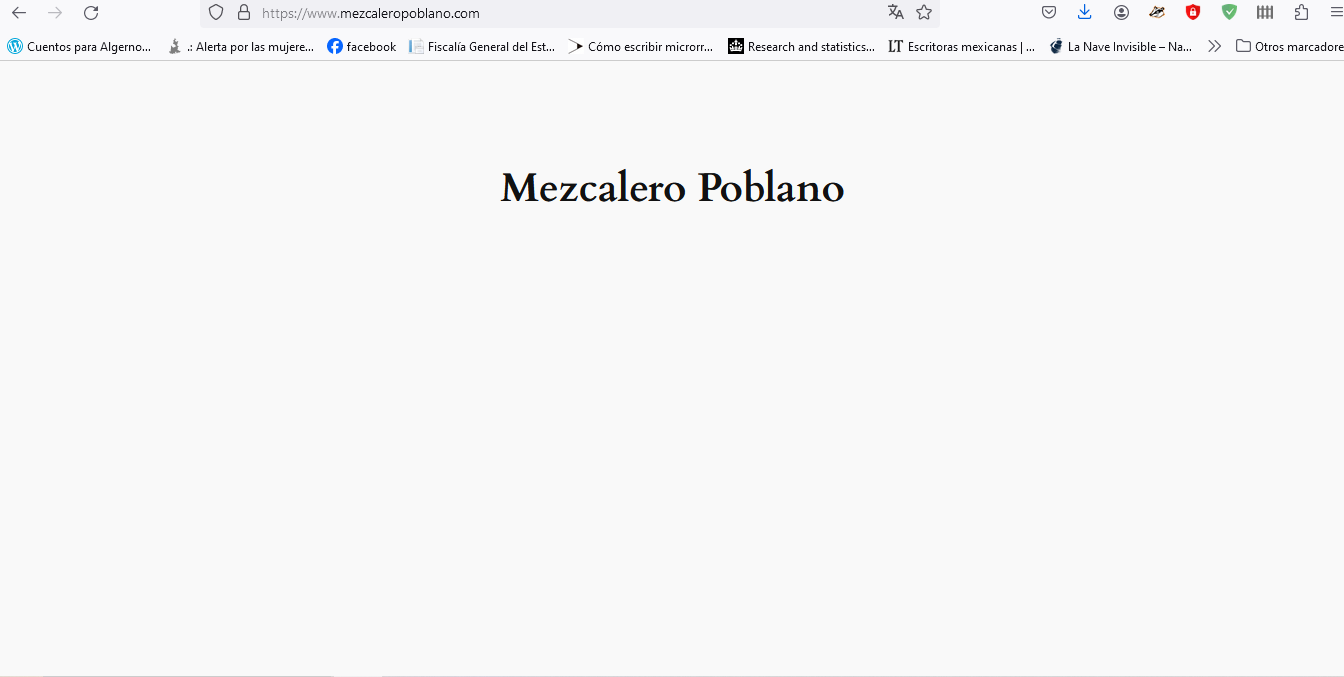The width and height of the screenshot is (1344, 677).
Task: Click the Mezcalero Poblano page heading
Action: click(x=672, y=187)
